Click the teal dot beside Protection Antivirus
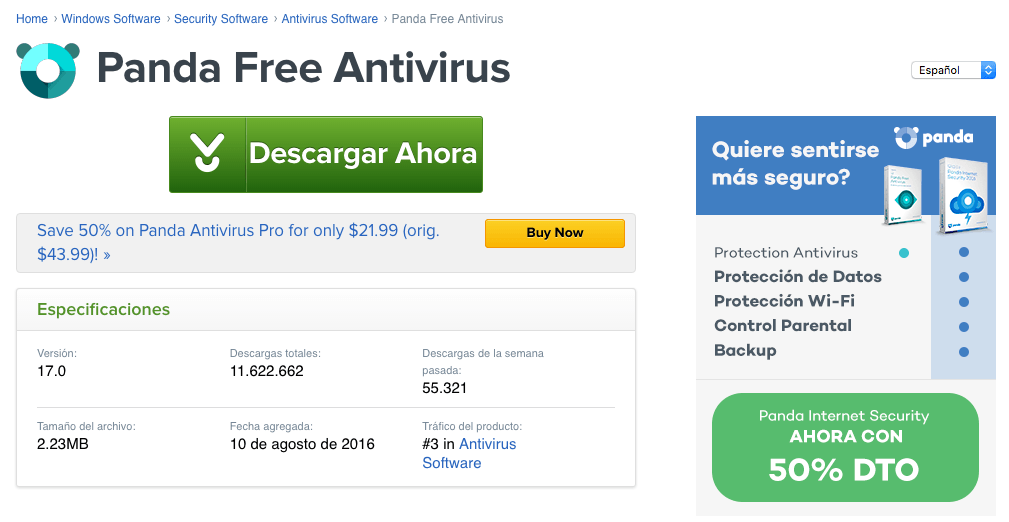The image size is (1009, 522). pyautogui.click(x=904, y=253)
